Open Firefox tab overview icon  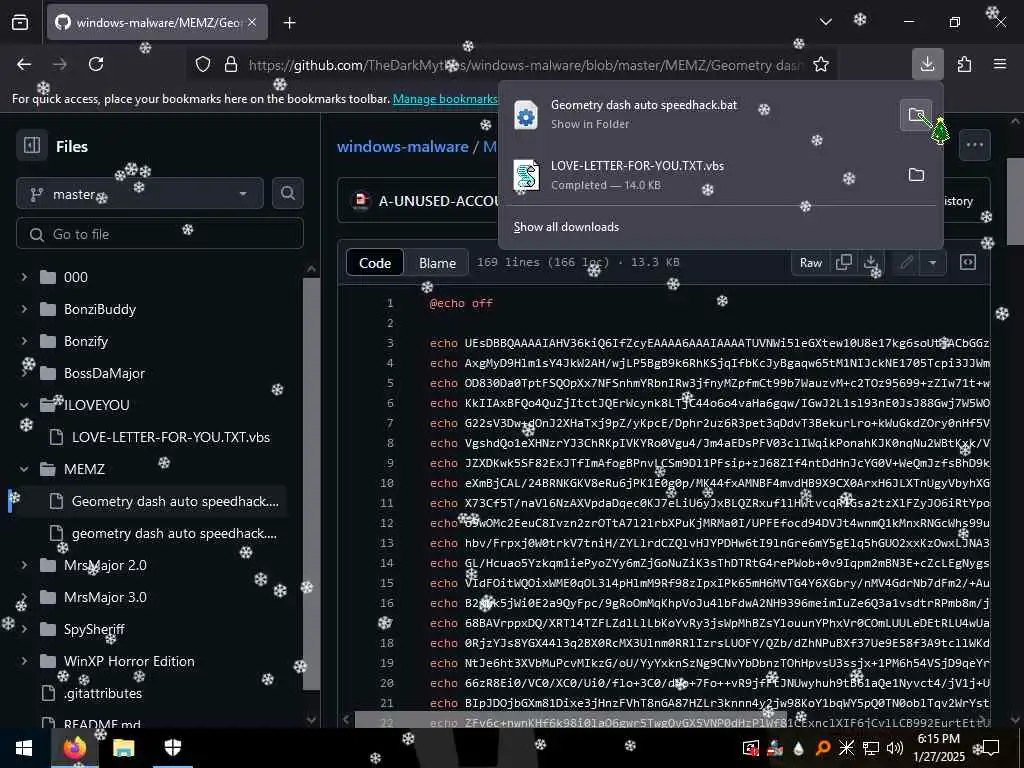(20, 22)
